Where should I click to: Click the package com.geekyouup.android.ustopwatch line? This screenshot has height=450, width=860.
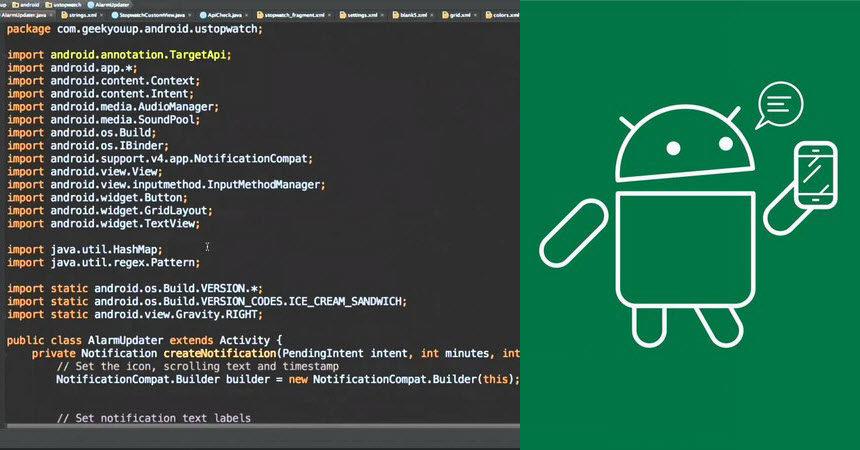tap(135, 29)
